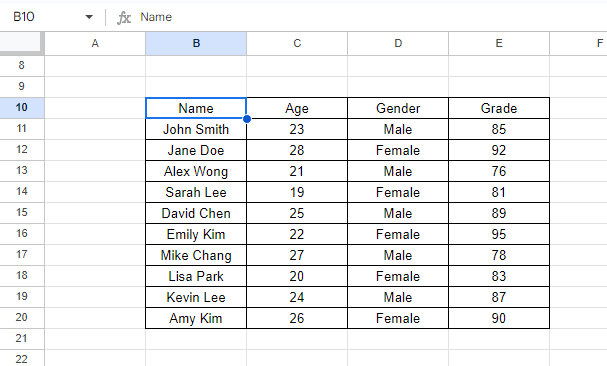The width and height of the screenshot is (607, 366).
Task: Click the select-all corner box
Action: 21,43
